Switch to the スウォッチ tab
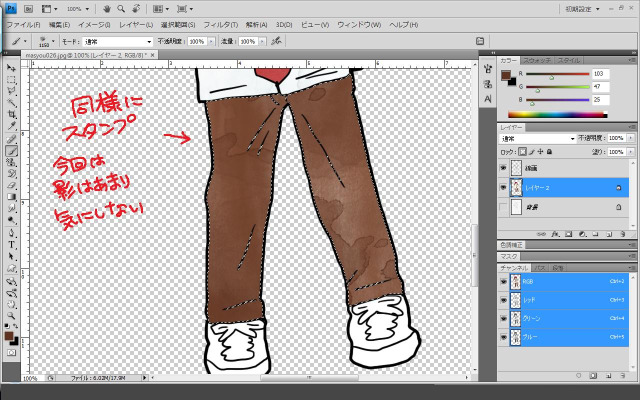The width and height of the screenshot is (640, 400). click(x=537, y=61)
